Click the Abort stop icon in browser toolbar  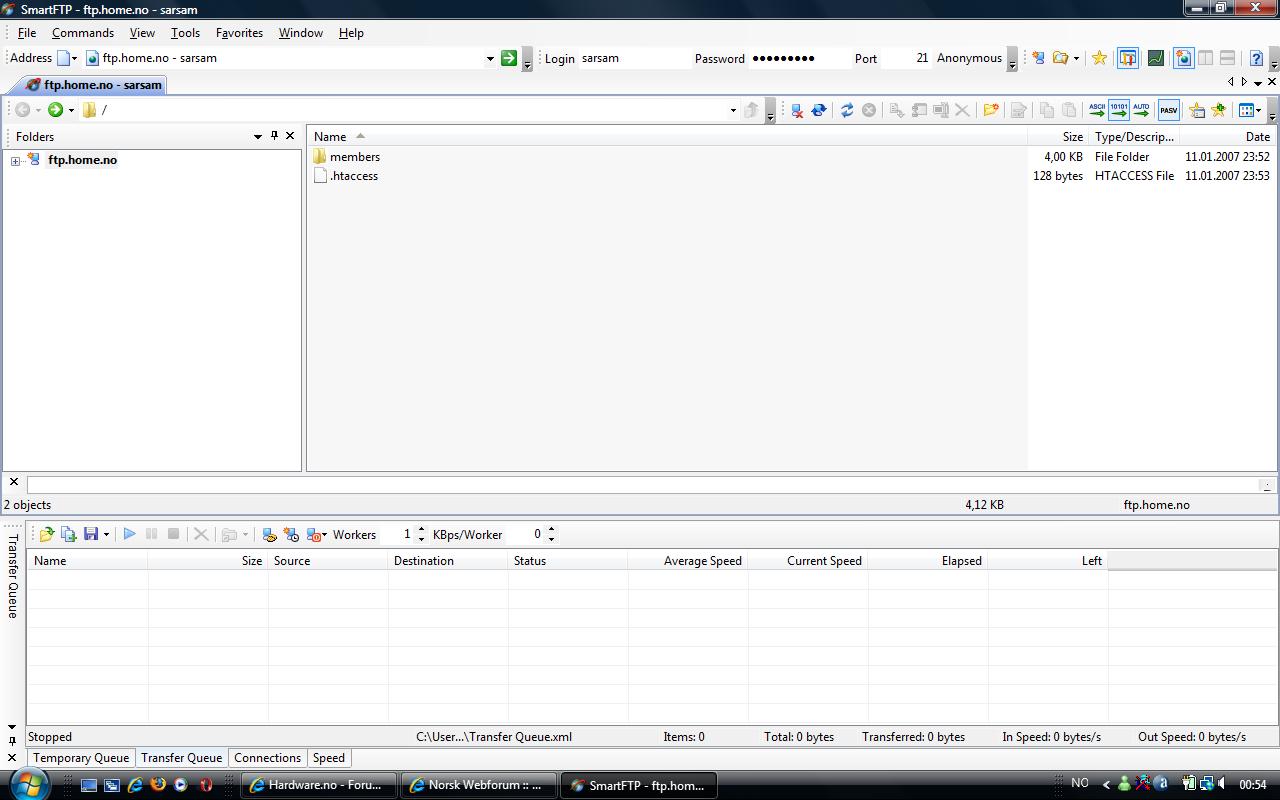coord(869,110)
